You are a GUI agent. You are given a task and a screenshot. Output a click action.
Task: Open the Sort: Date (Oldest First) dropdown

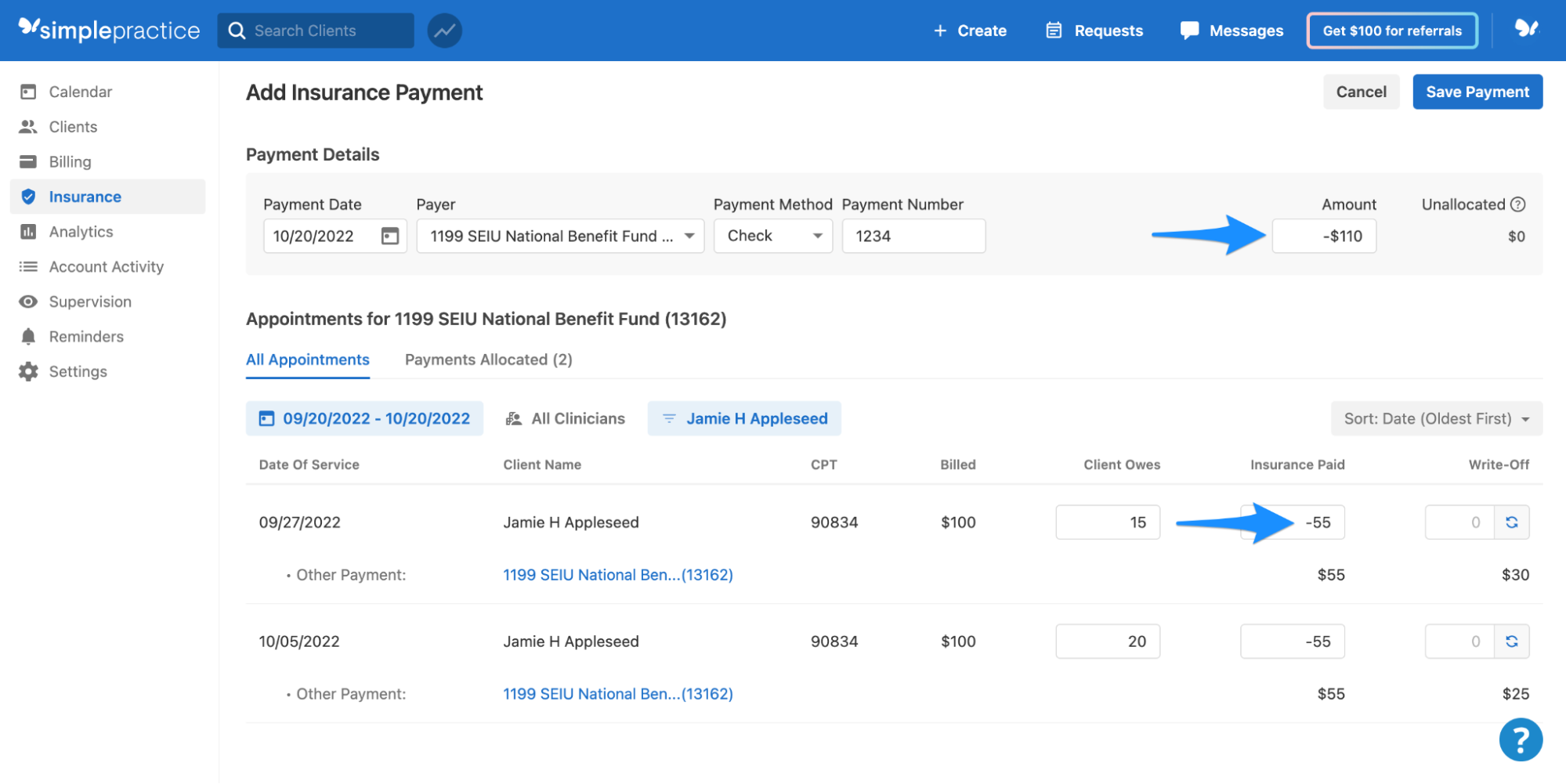1436,418
